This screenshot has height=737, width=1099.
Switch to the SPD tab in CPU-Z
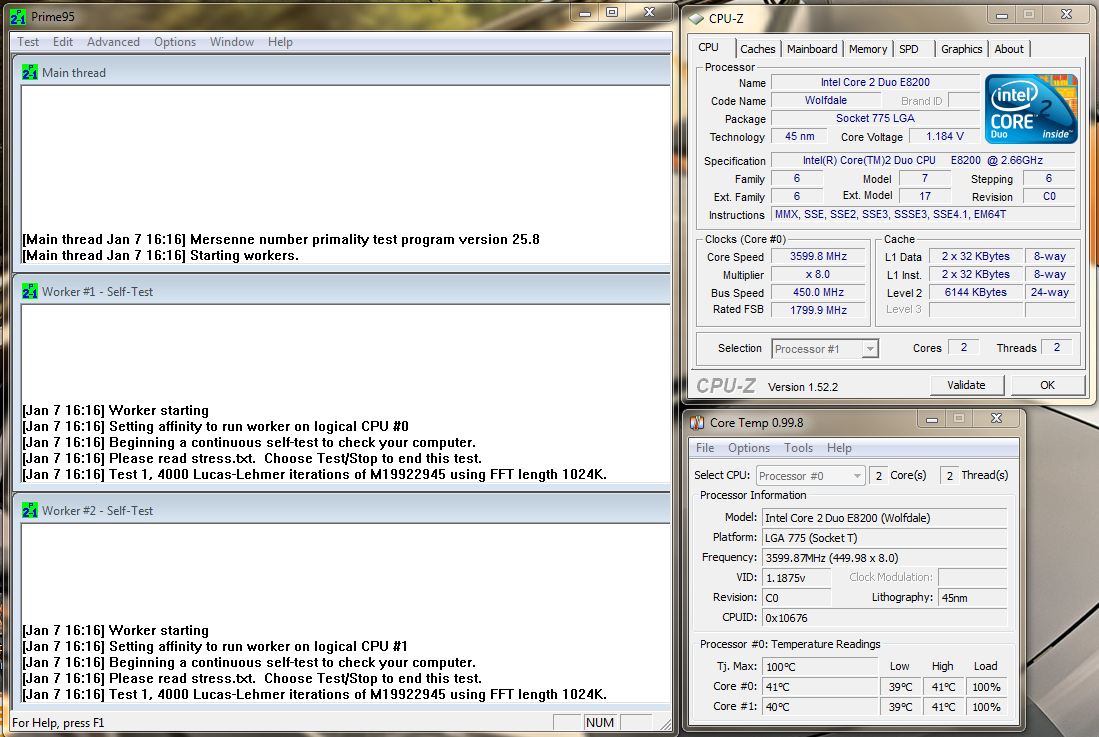tap(908, 49)
